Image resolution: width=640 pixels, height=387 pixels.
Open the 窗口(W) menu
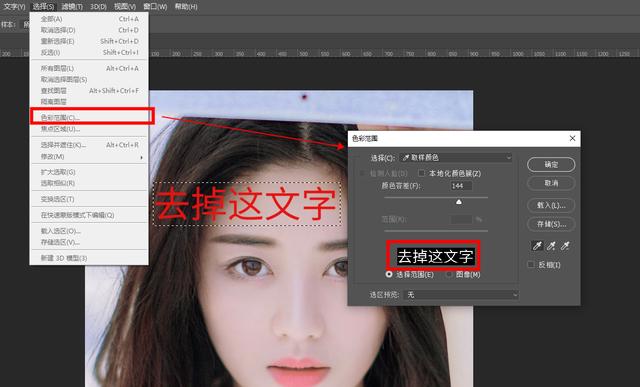155,7
